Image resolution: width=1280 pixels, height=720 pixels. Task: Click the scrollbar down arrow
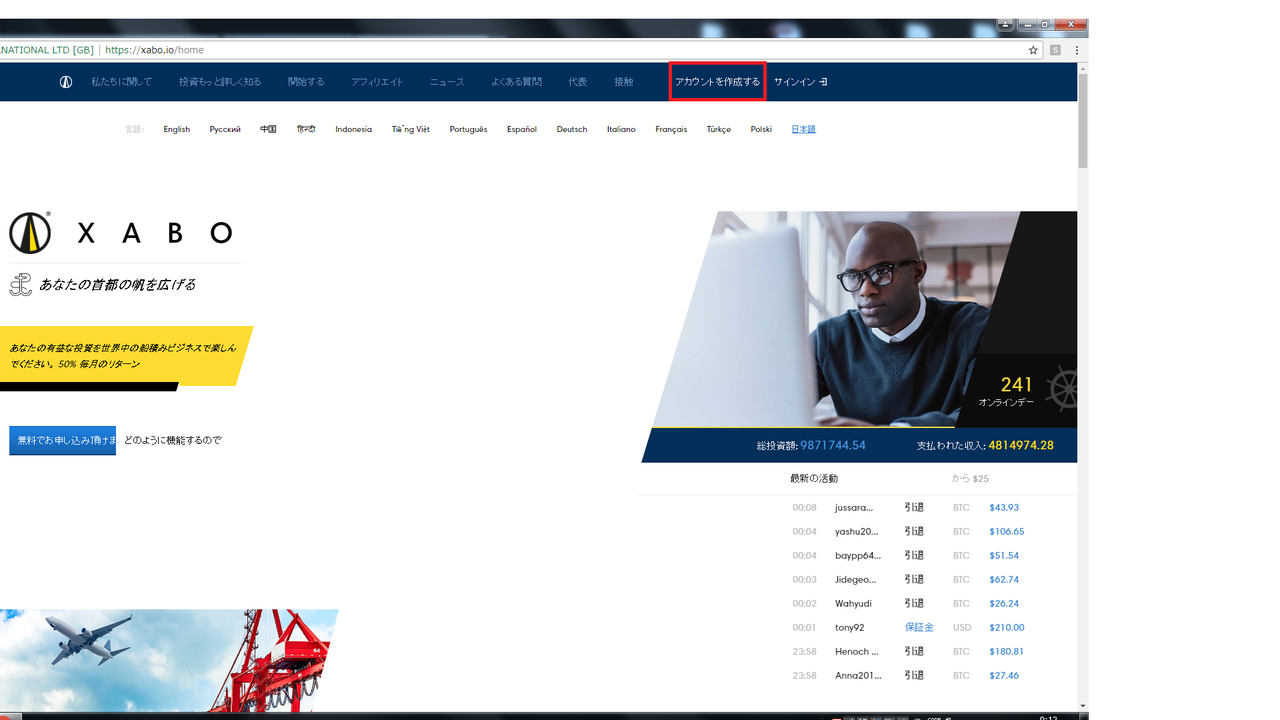(x=1082, y=706)
